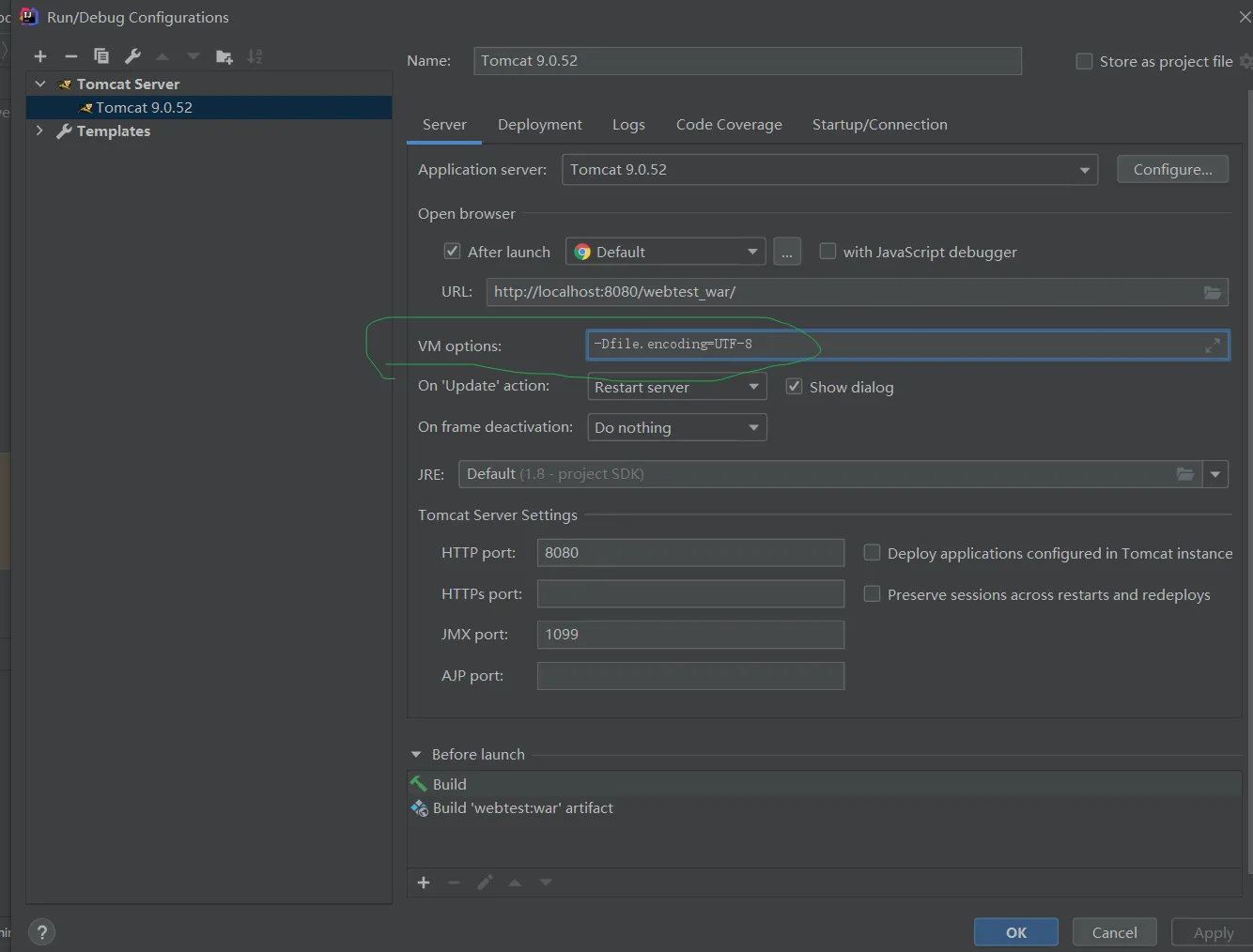Click the Name input field
Viewport: 1253px width, 952px height.
coord(748,61)
